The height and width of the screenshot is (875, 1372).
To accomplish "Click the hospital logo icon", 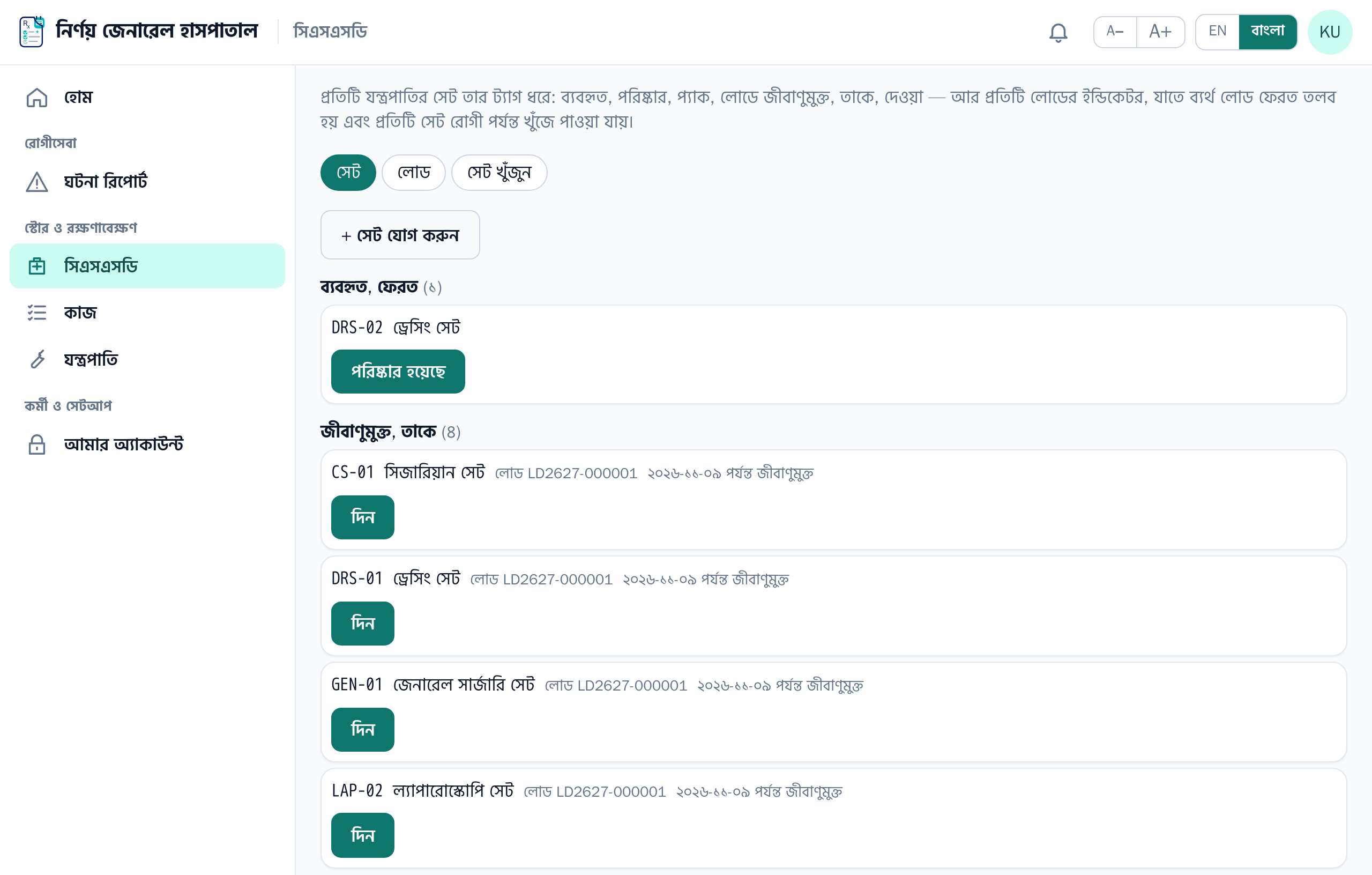I will point(31,31).
